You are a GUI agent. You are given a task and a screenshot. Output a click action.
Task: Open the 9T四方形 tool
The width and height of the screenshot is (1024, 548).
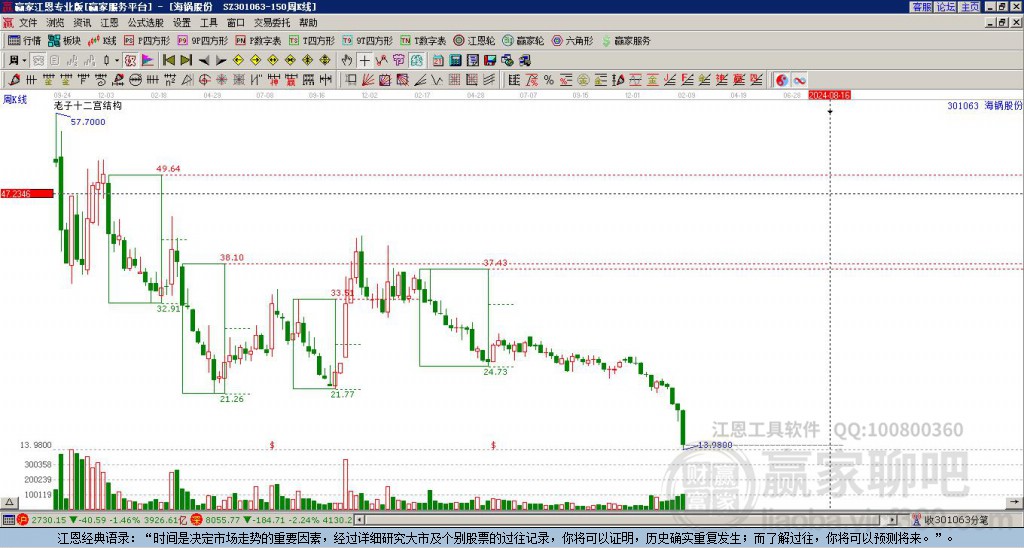click(x=367, y=40)
